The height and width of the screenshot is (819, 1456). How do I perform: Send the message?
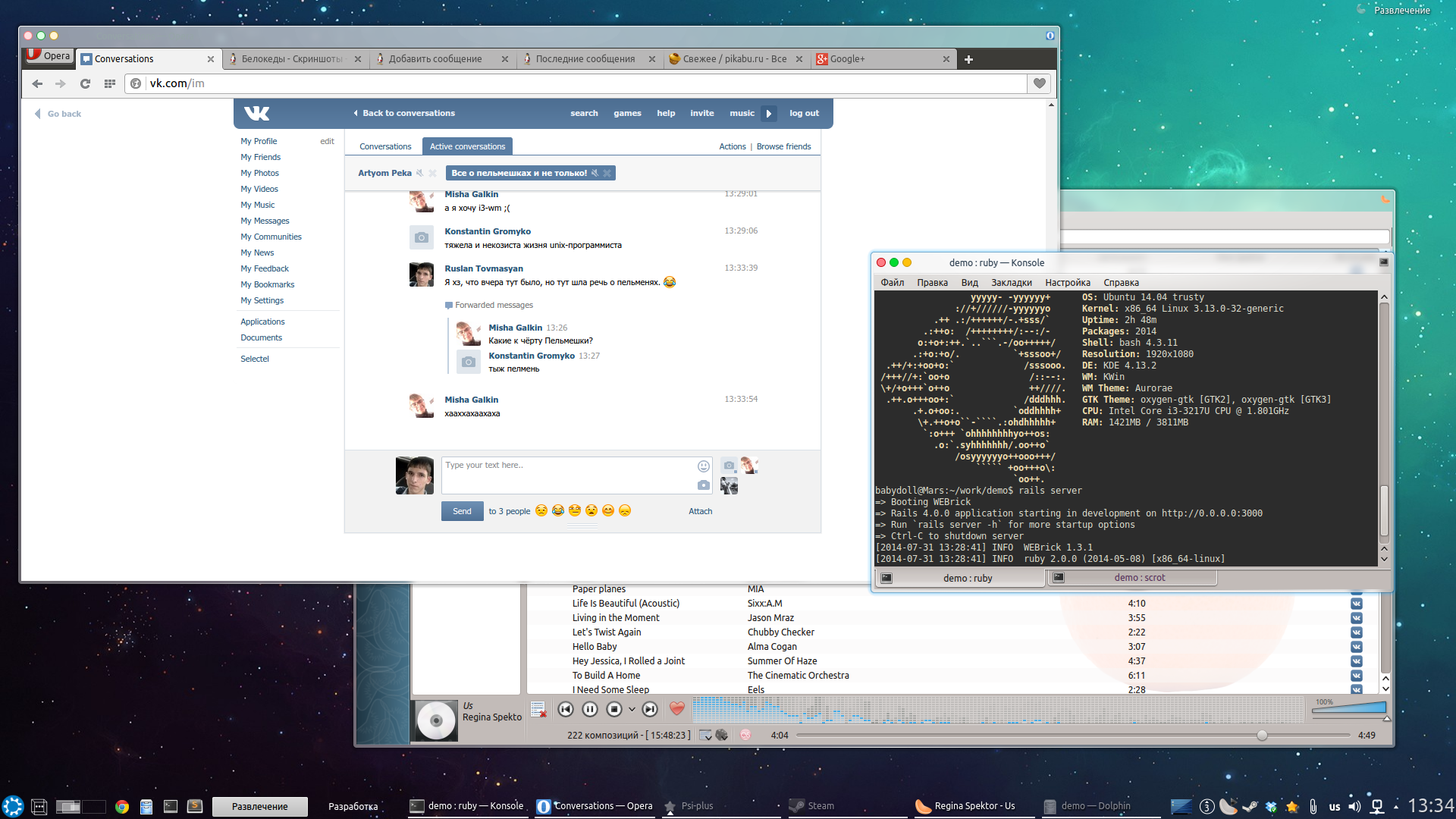click(462, 511)
